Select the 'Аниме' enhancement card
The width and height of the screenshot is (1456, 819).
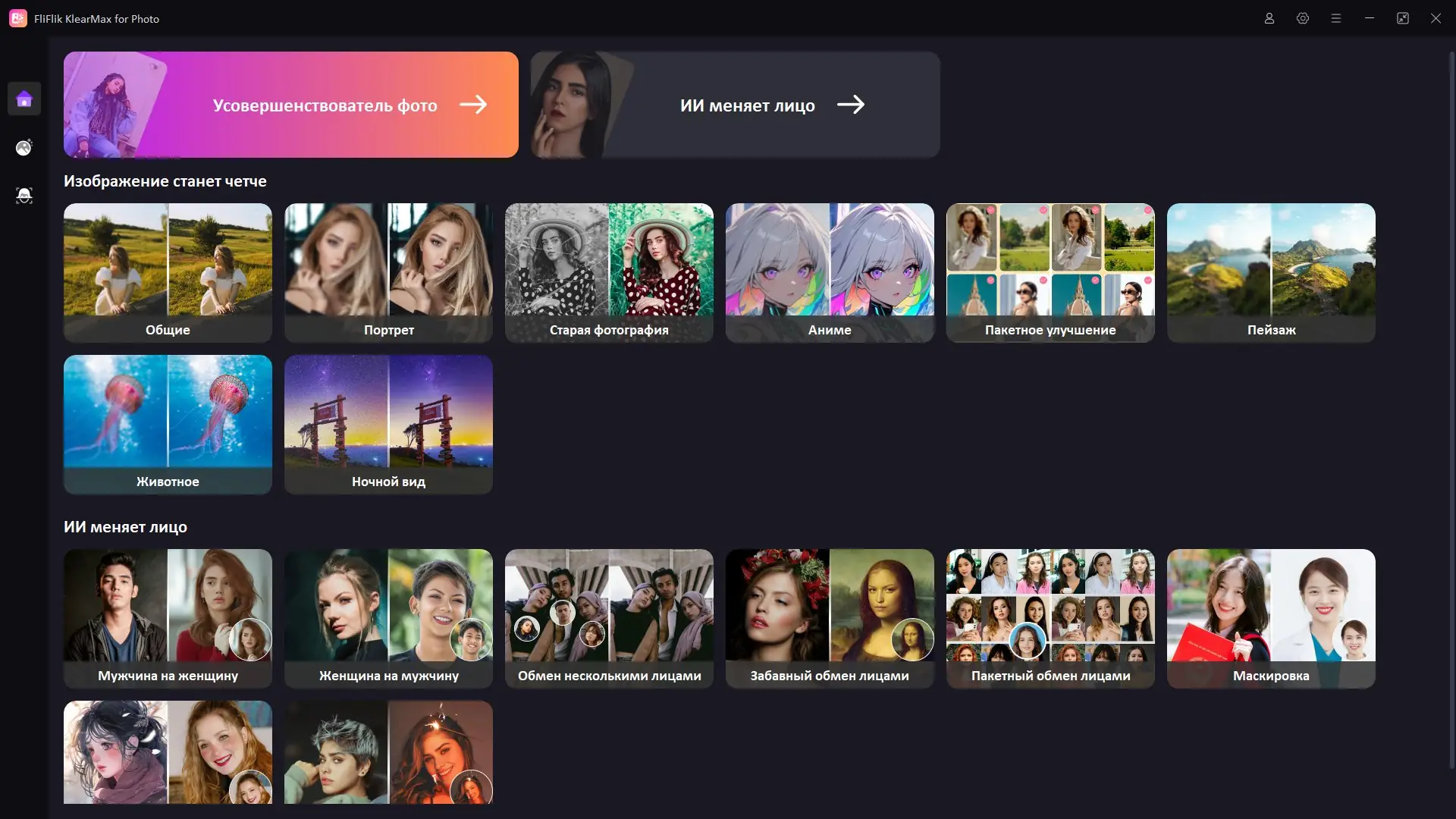coord(830,272)
